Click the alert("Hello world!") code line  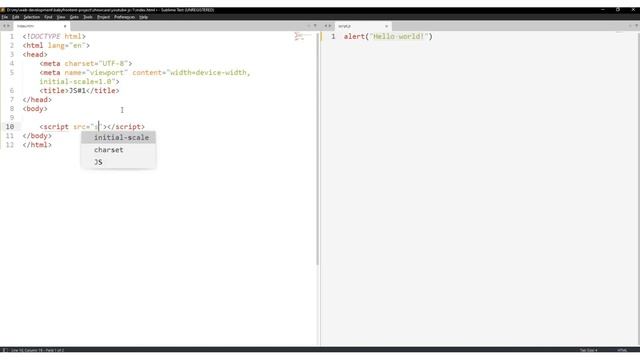388,36
